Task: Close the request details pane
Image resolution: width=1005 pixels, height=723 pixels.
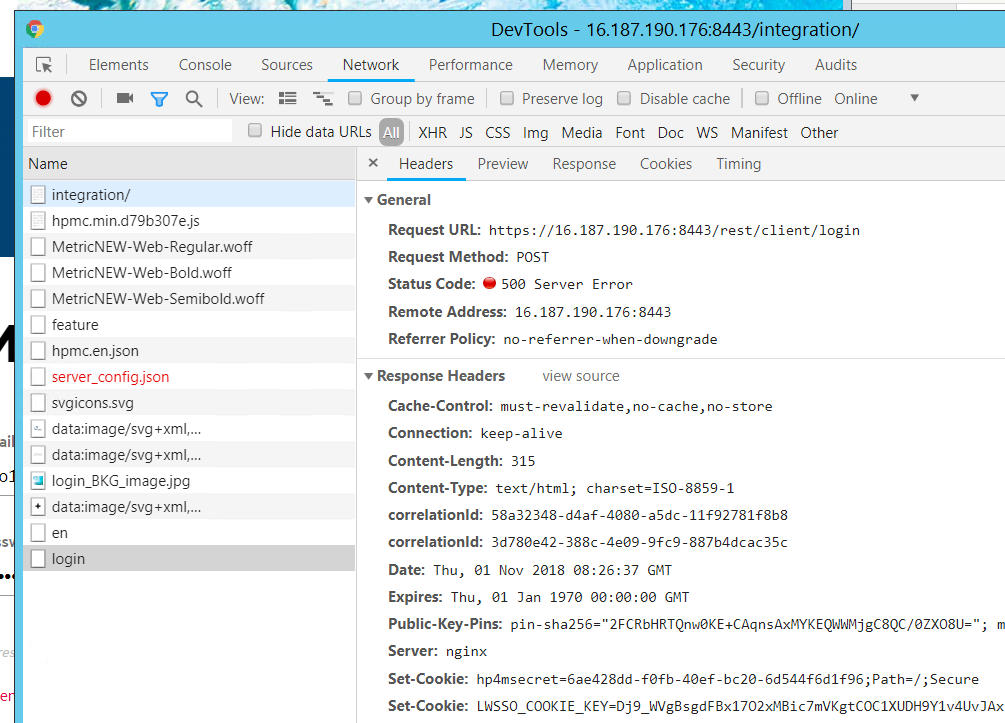Action: (373, 163)
